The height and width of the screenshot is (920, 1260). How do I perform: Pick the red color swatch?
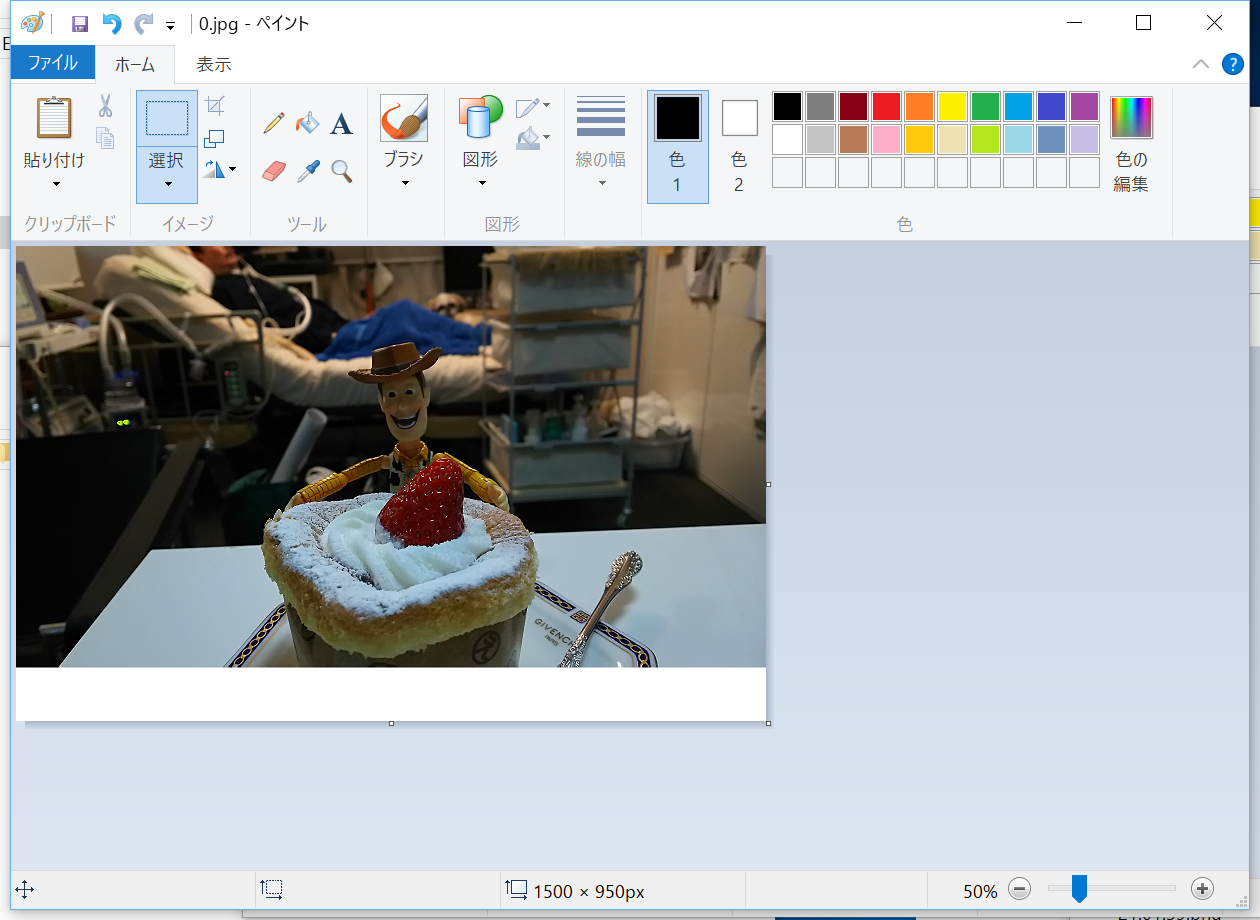pyautogui.click(x=887, y=106)
